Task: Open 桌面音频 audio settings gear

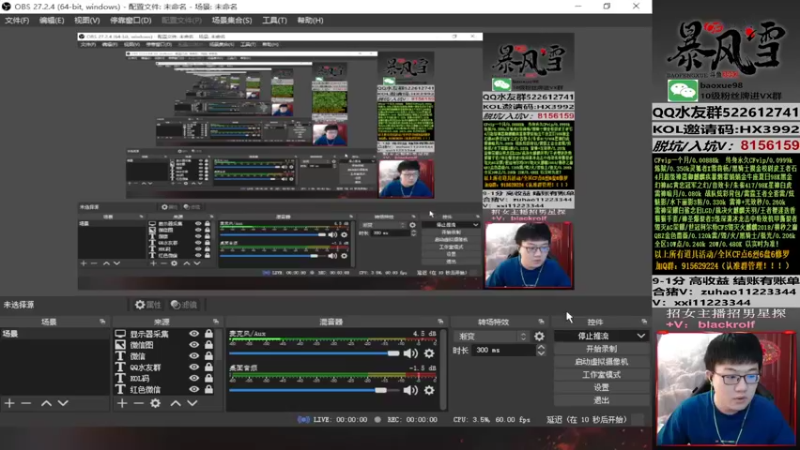Action: (430, 390)
